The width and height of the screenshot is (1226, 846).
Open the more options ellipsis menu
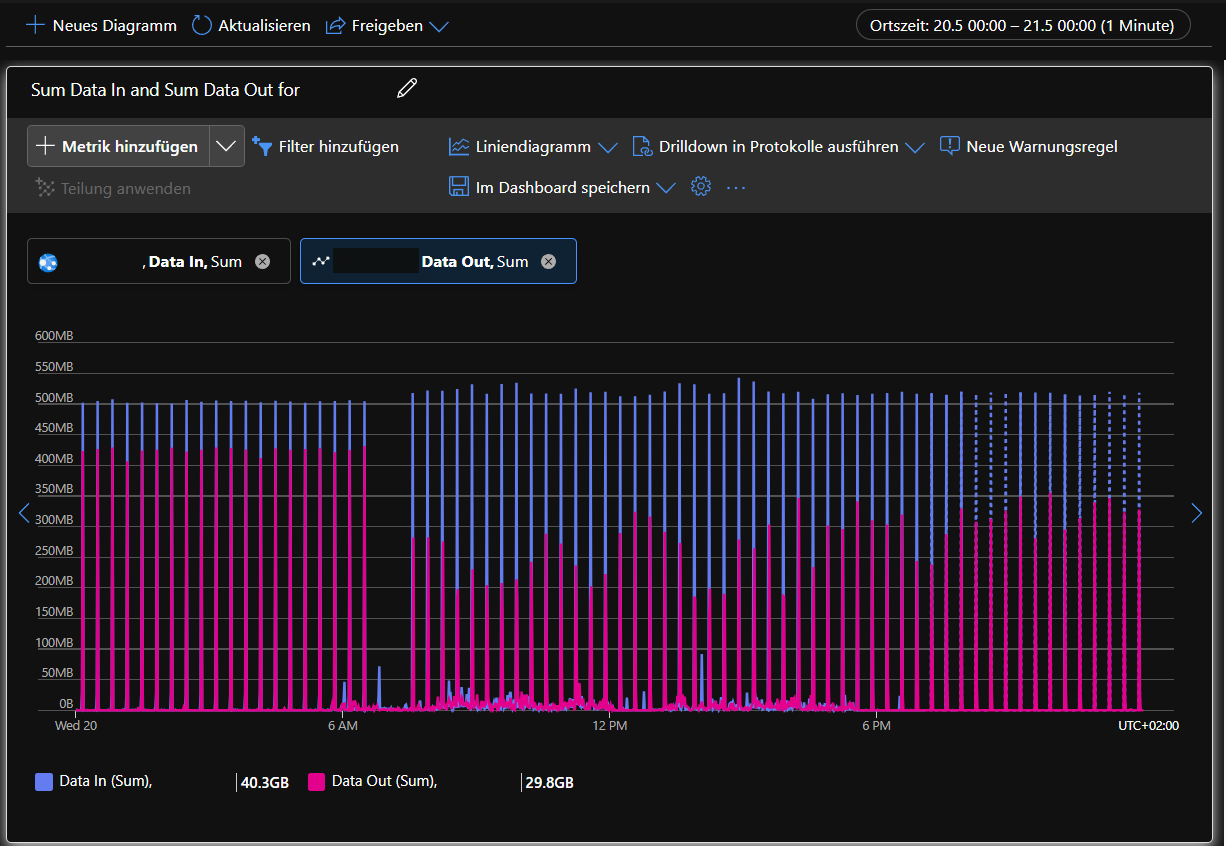pyautogui.click(x=737, y=187)
